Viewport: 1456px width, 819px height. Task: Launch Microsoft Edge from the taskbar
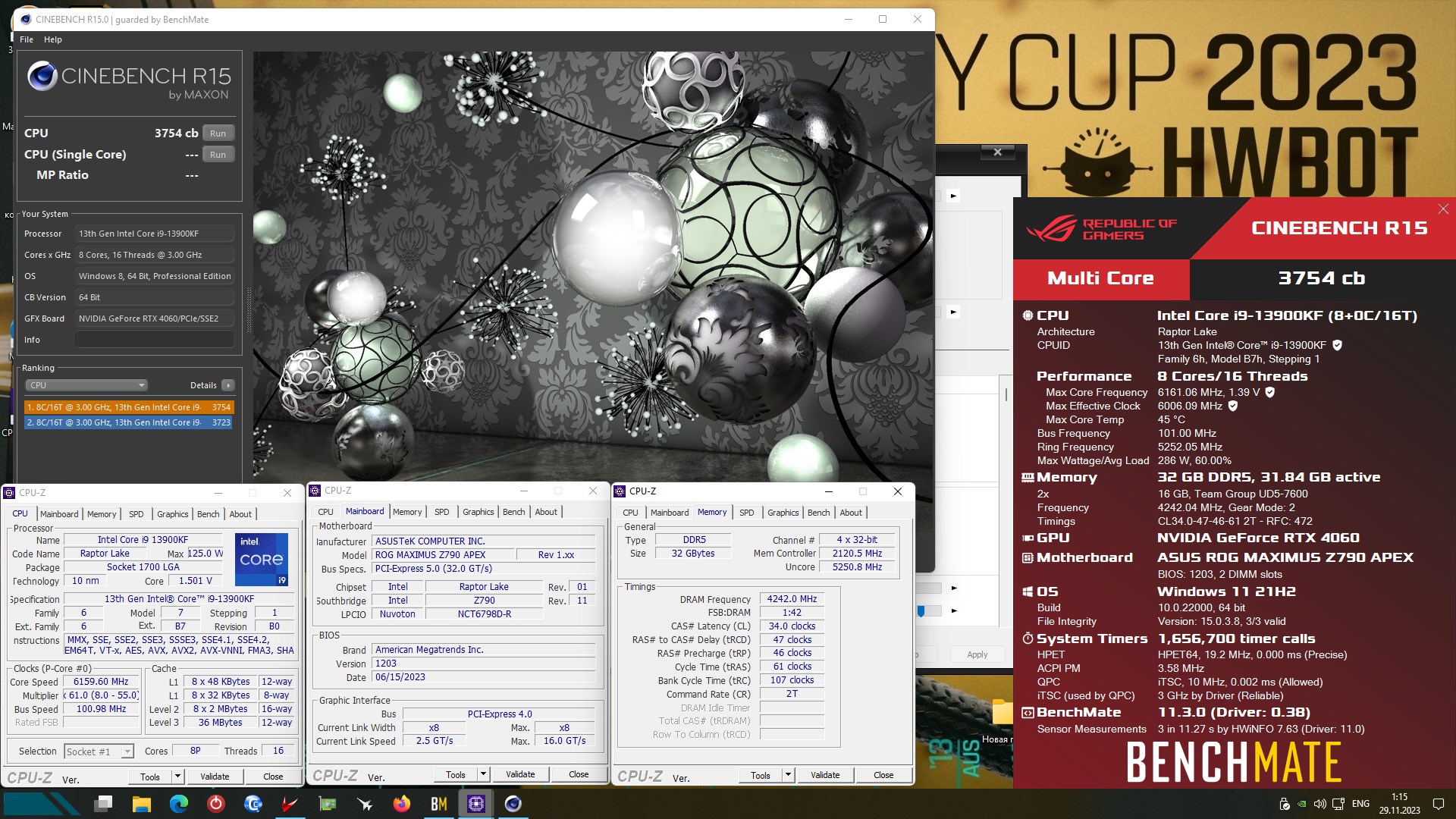(178, 804)
